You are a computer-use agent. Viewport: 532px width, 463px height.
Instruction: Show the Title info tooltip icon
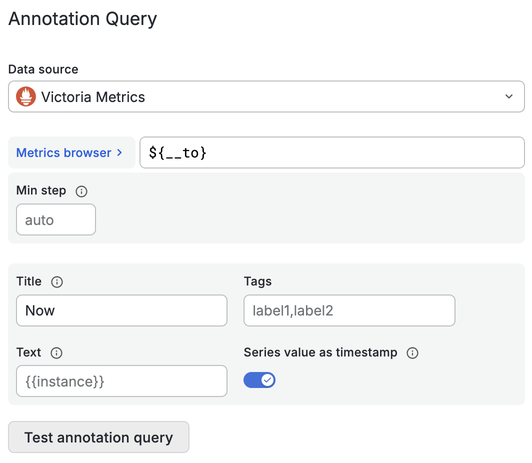click(x=57, y=282)
